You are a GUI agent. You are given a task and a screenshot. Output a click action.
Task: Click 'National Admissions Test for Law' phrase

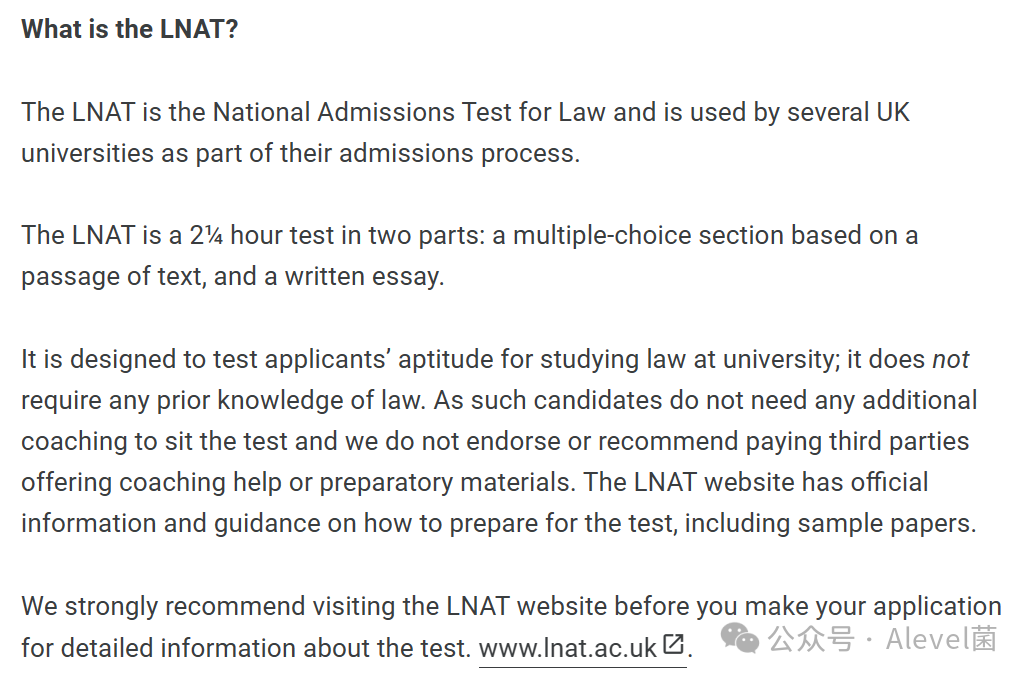pyautogui.click(x=409, y=112)
